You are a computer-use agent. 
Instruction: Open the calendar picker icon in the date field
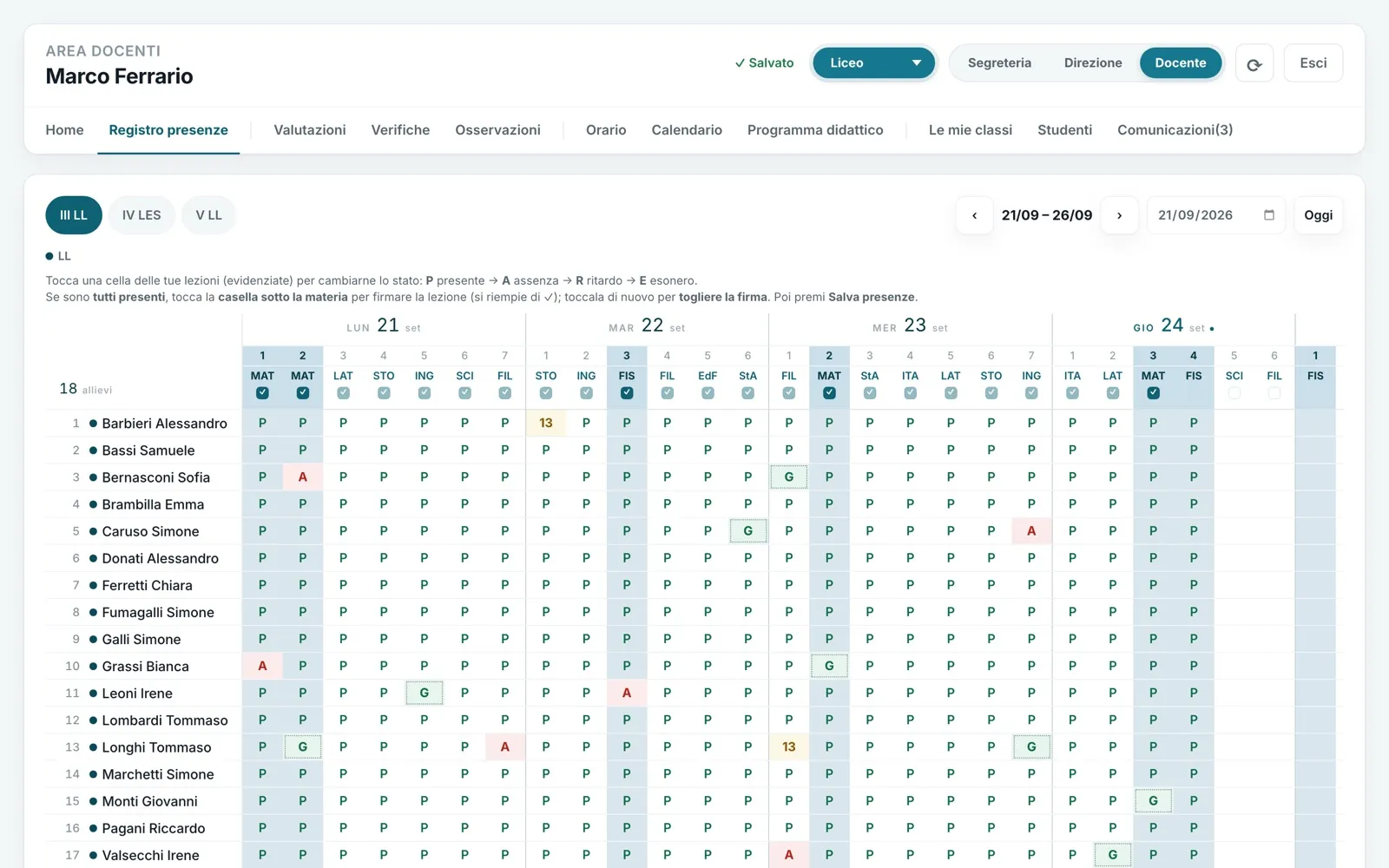click(x=1268, y=215)
